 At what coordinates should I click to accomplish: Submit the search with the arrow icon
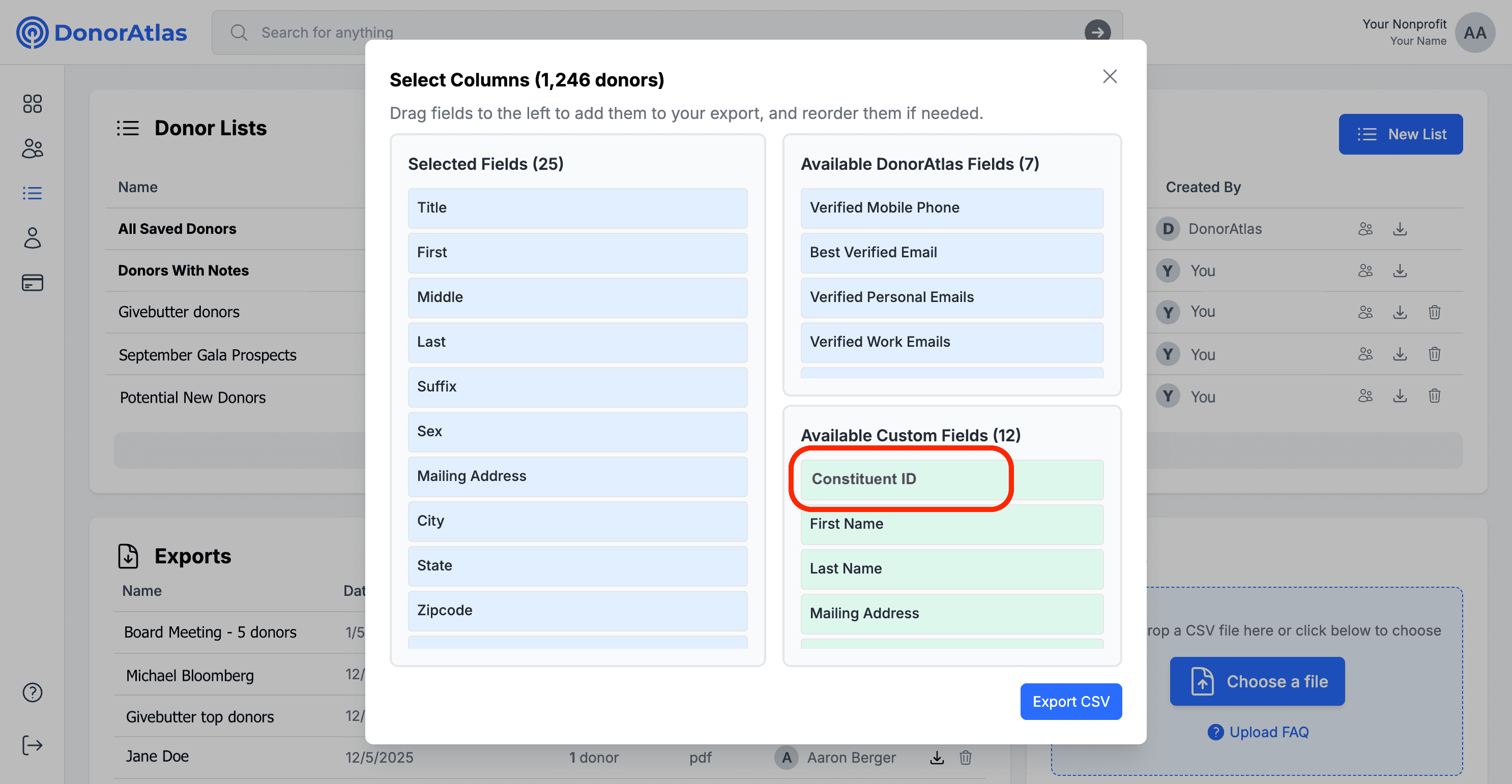point(1097,33)
